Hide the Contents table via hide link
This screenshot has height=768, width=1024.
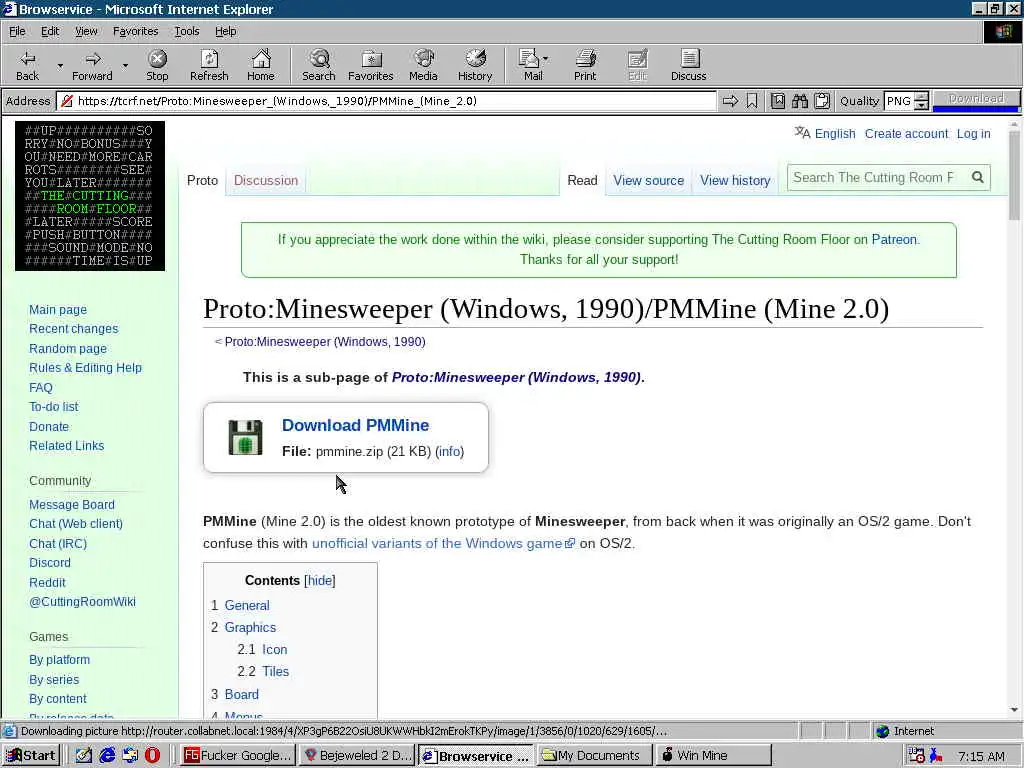[x=320, y=581]
